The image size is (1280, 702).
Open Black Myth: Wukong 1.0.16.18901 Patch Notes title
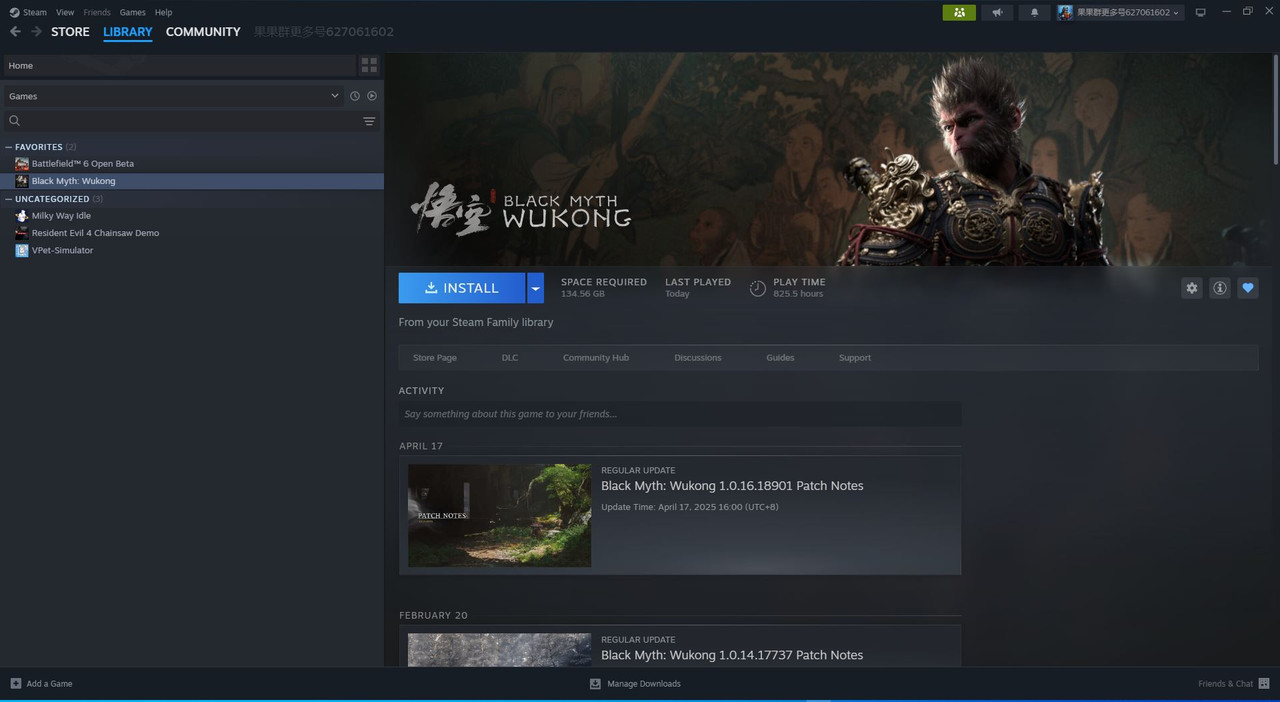point(732,486)
